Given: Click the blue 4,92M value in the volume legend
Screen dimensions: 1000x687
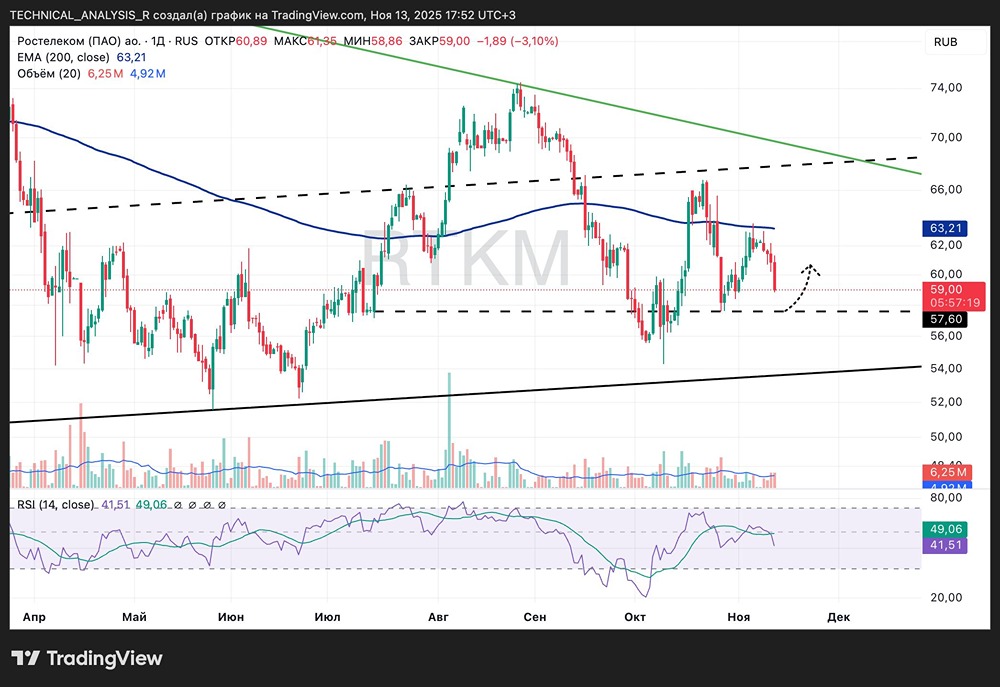Looking at the screenshot, I should pyautogui.click(x=148, y=73).
